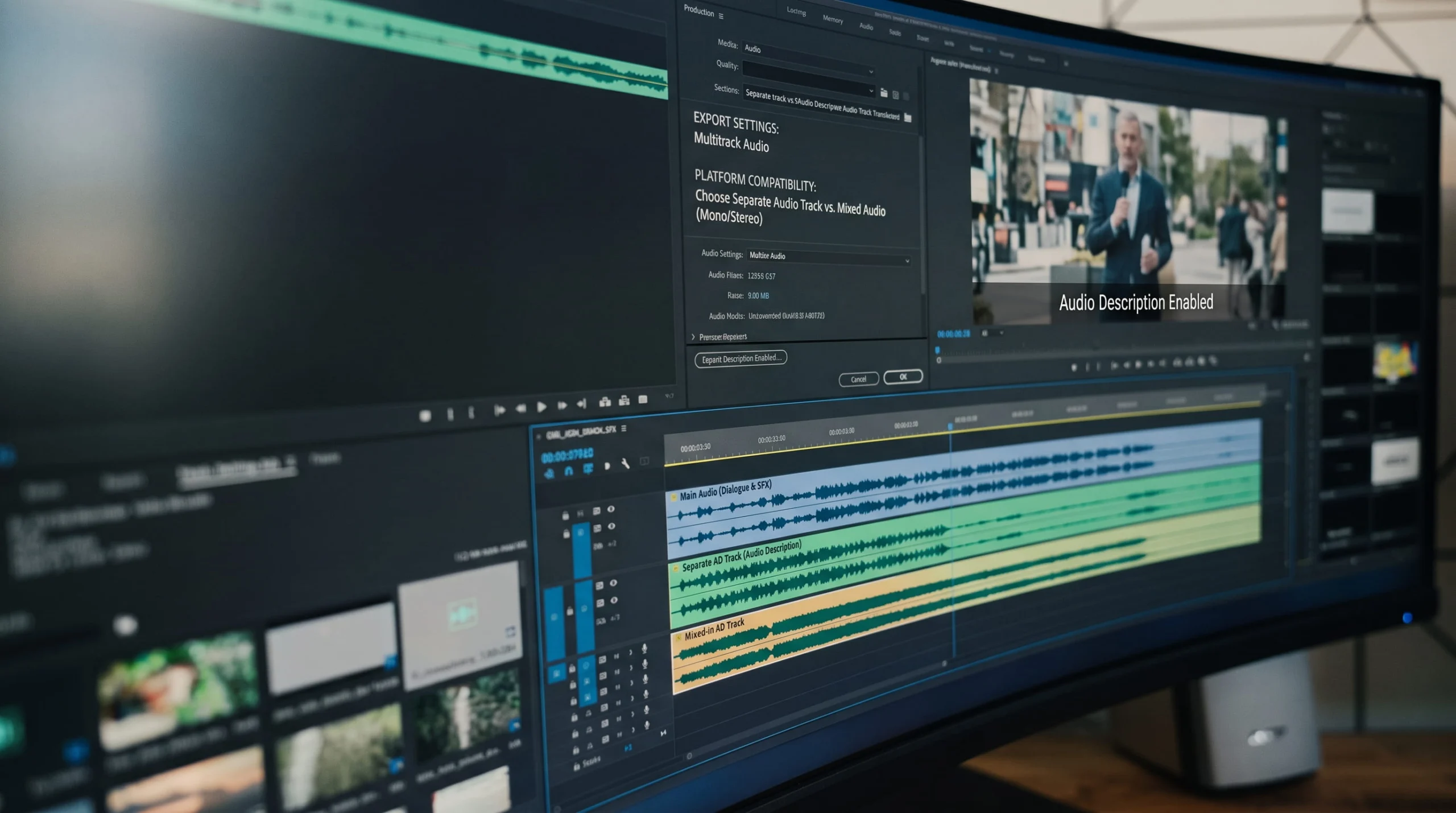Toggle Linked Selection icon in timeline toolbar

click(588, 468)
